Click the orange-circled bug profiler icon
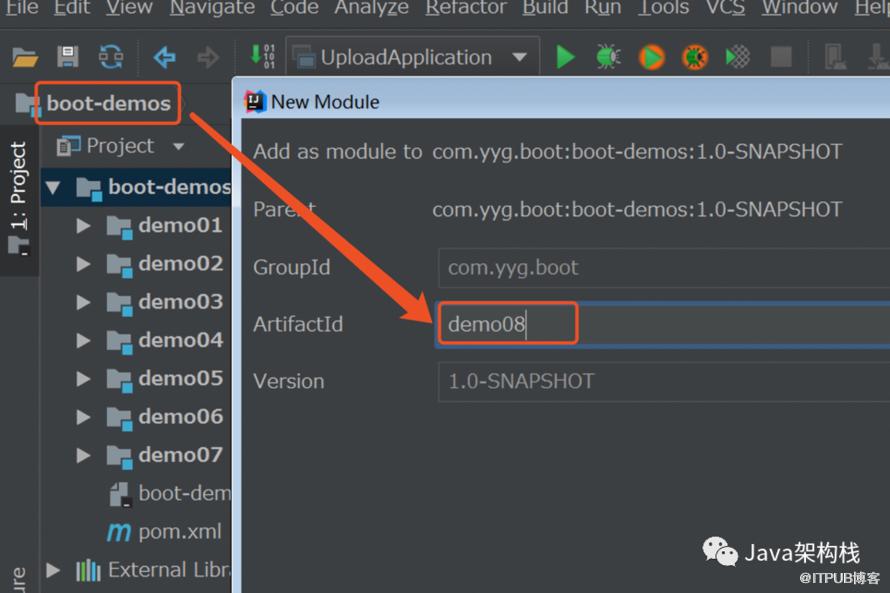The height and width of the screenshot is (593, 890). (695, 57)
